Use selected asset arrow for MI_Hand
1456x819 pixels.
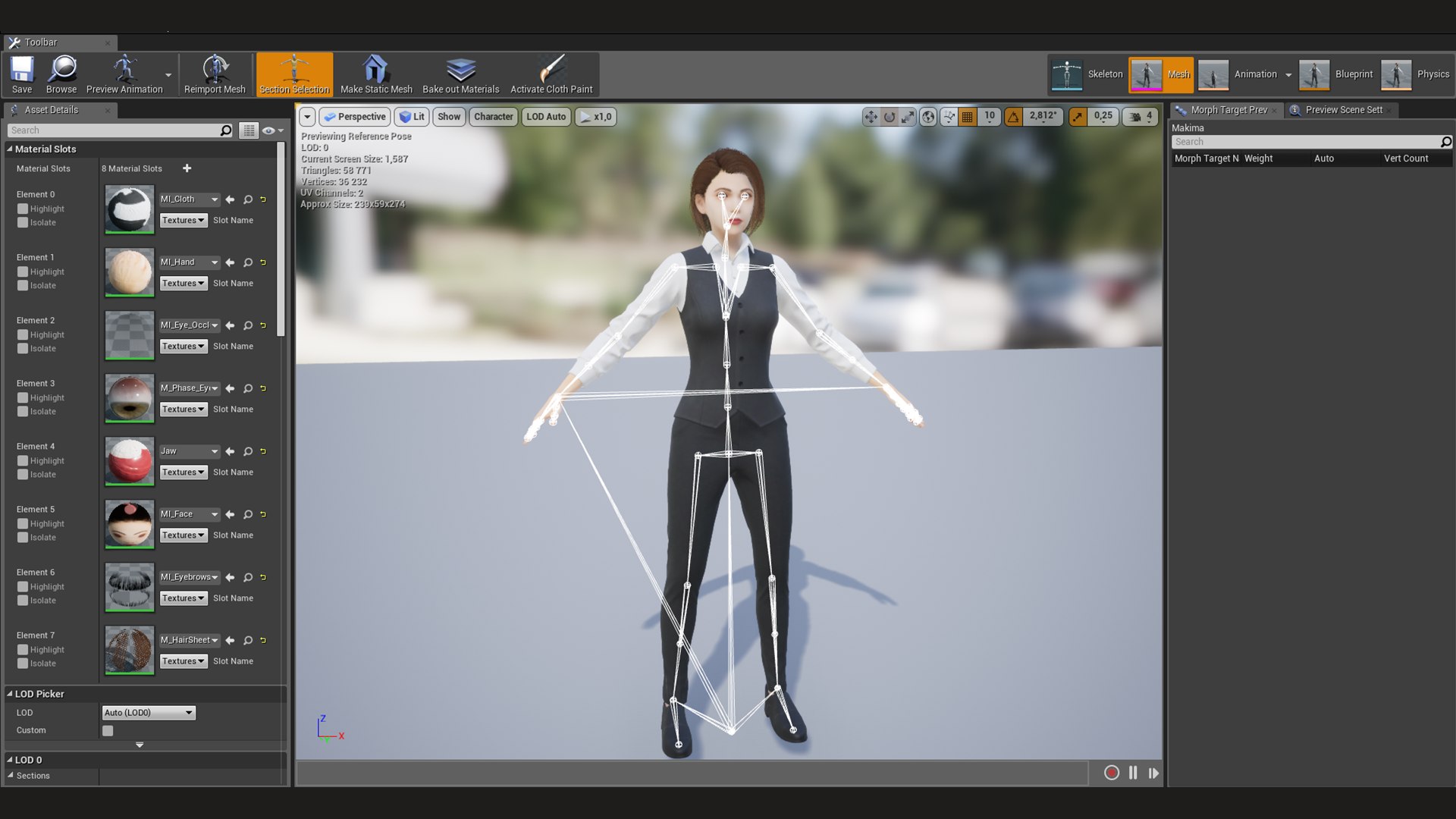[230, 262]
